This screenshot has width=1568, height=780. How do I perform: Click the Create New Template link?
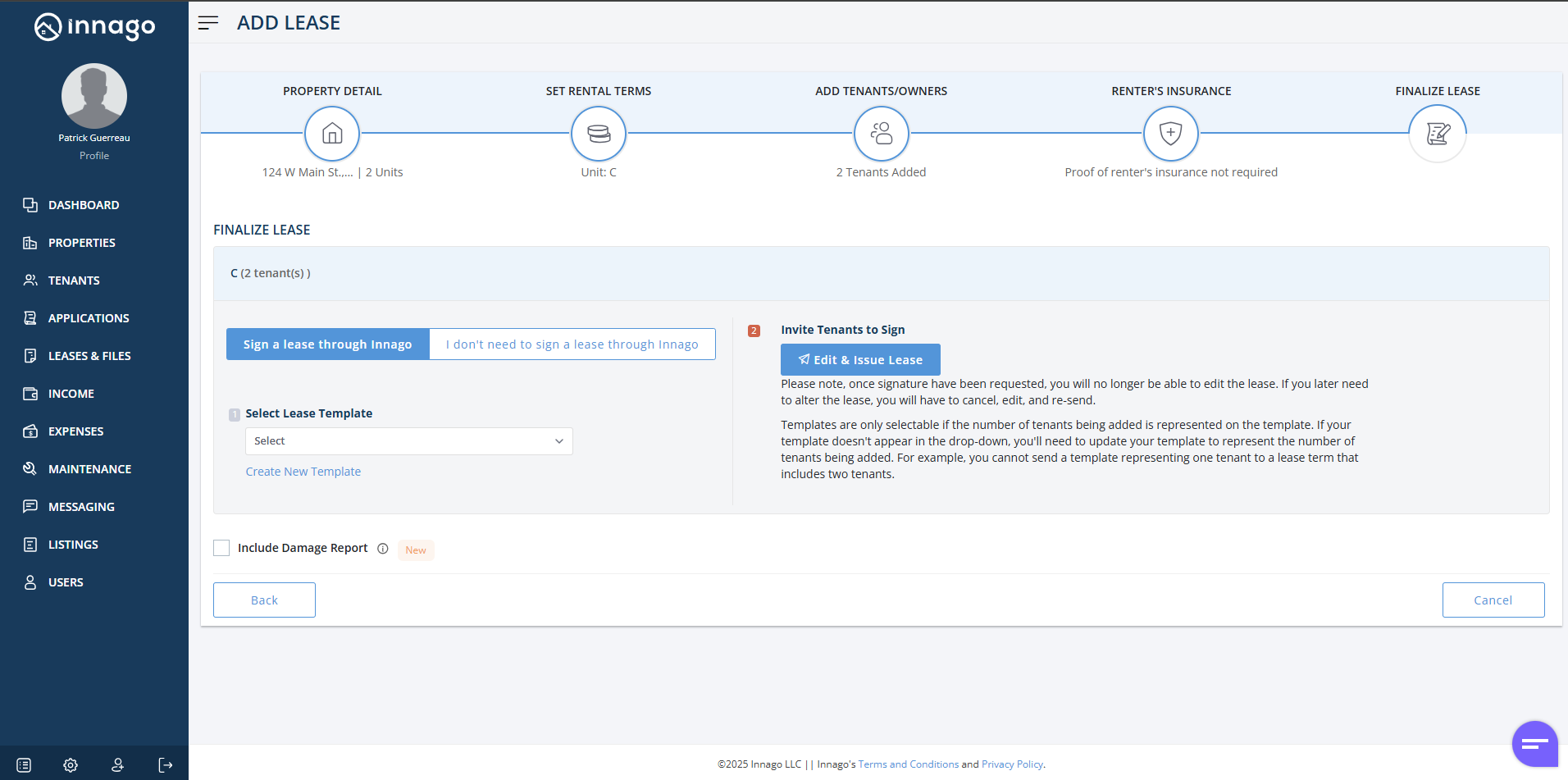click(303, 472)
